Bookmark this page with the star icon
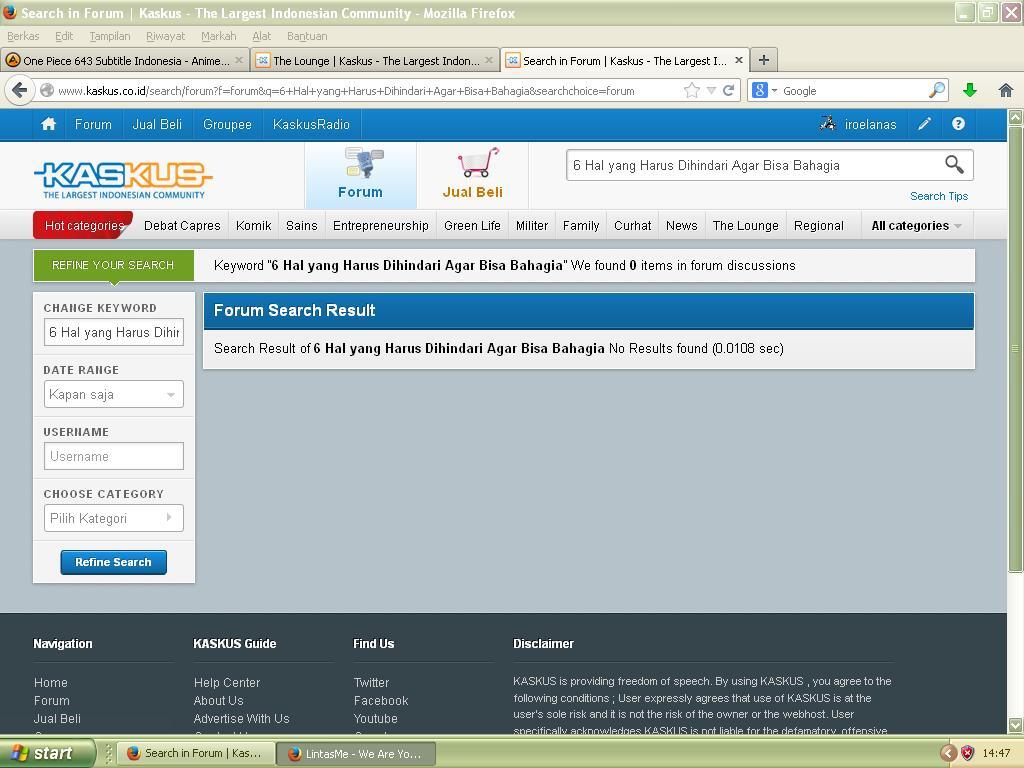1024x768 pixels. pos(692,91)
